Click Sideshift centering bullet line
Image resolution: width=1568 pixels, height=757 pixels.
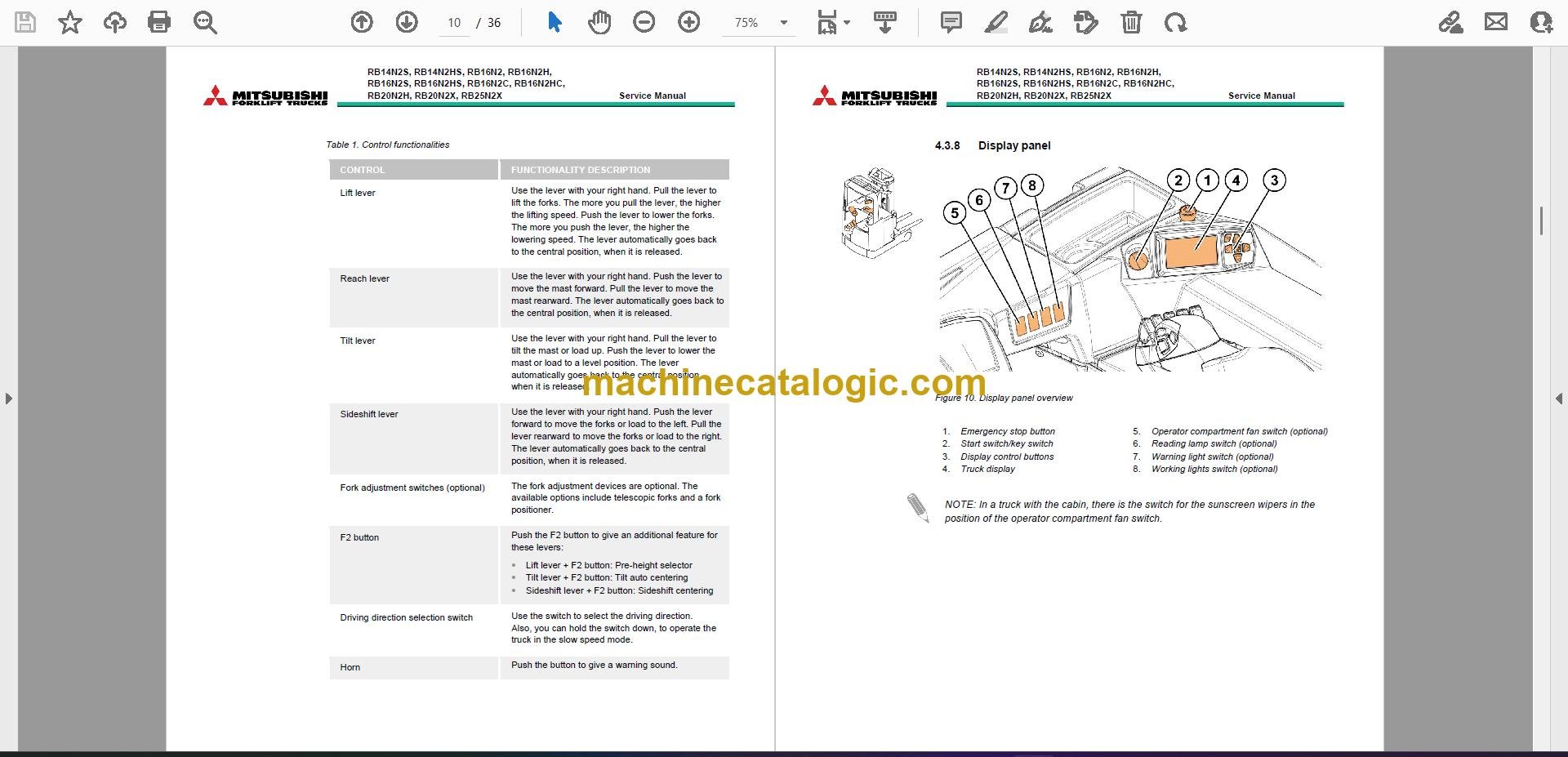[x=619, y=590]
